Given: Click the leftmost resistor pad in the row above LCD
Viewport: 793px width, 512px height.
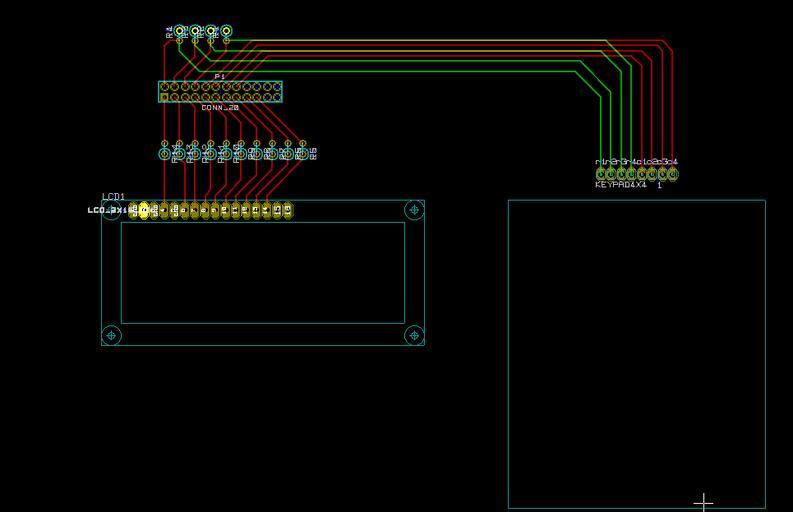Looking at the screenshot, I should pos(165,153).
